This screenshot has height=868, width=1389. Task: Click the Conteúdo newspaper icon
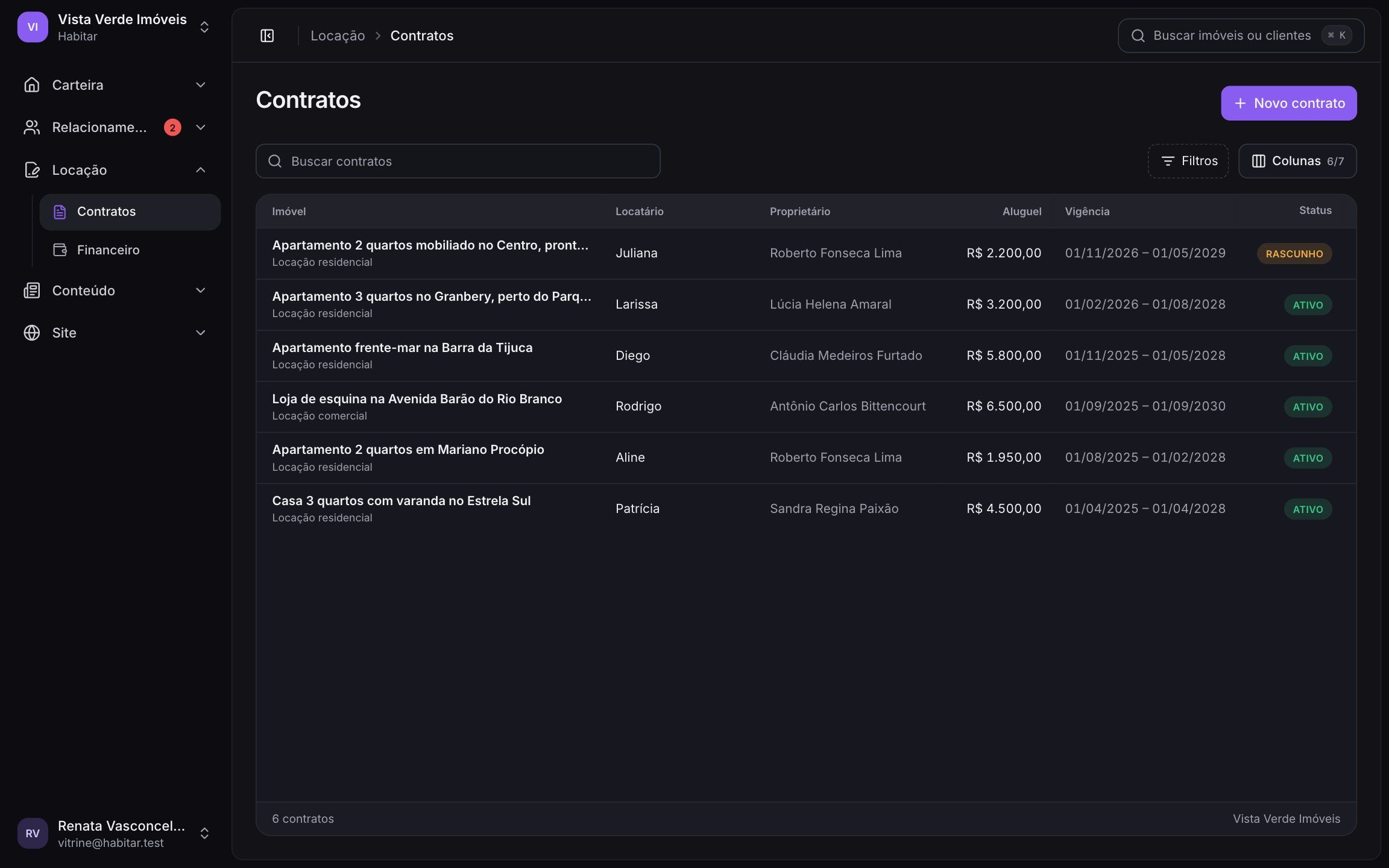coord(31,291)
